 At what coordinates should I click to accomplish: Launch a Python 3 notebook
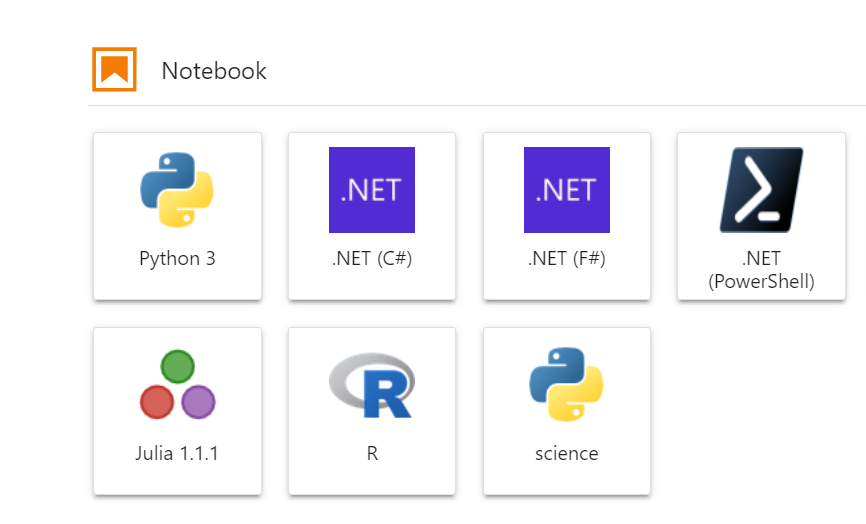click(x=177, y=216)
